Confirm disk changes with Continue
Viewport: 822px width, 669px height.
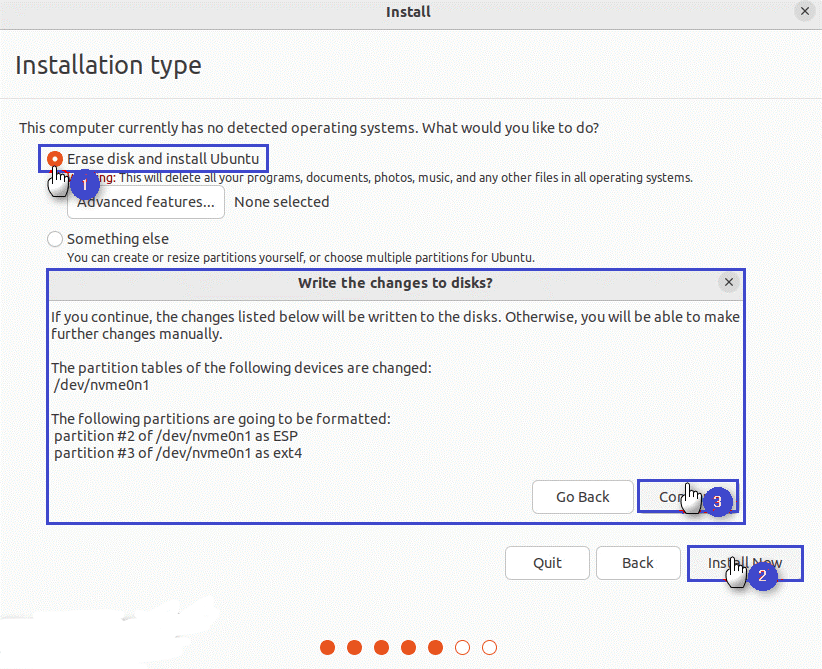pos(686,497)
